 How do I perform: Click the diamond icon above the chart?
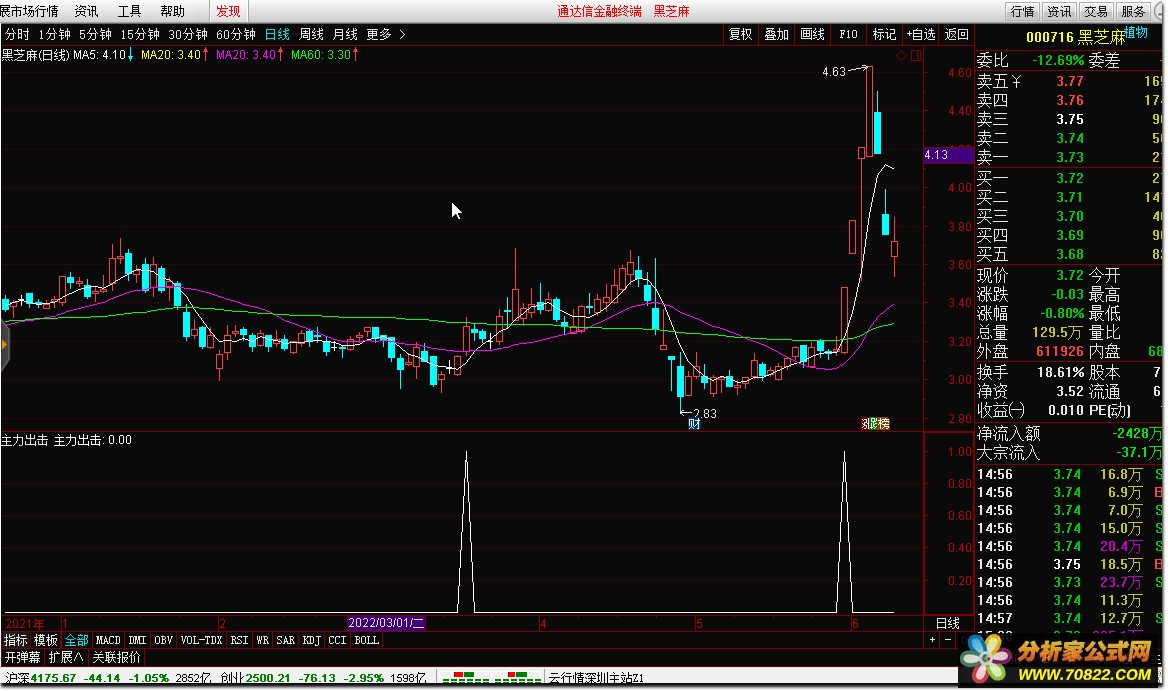901,56
